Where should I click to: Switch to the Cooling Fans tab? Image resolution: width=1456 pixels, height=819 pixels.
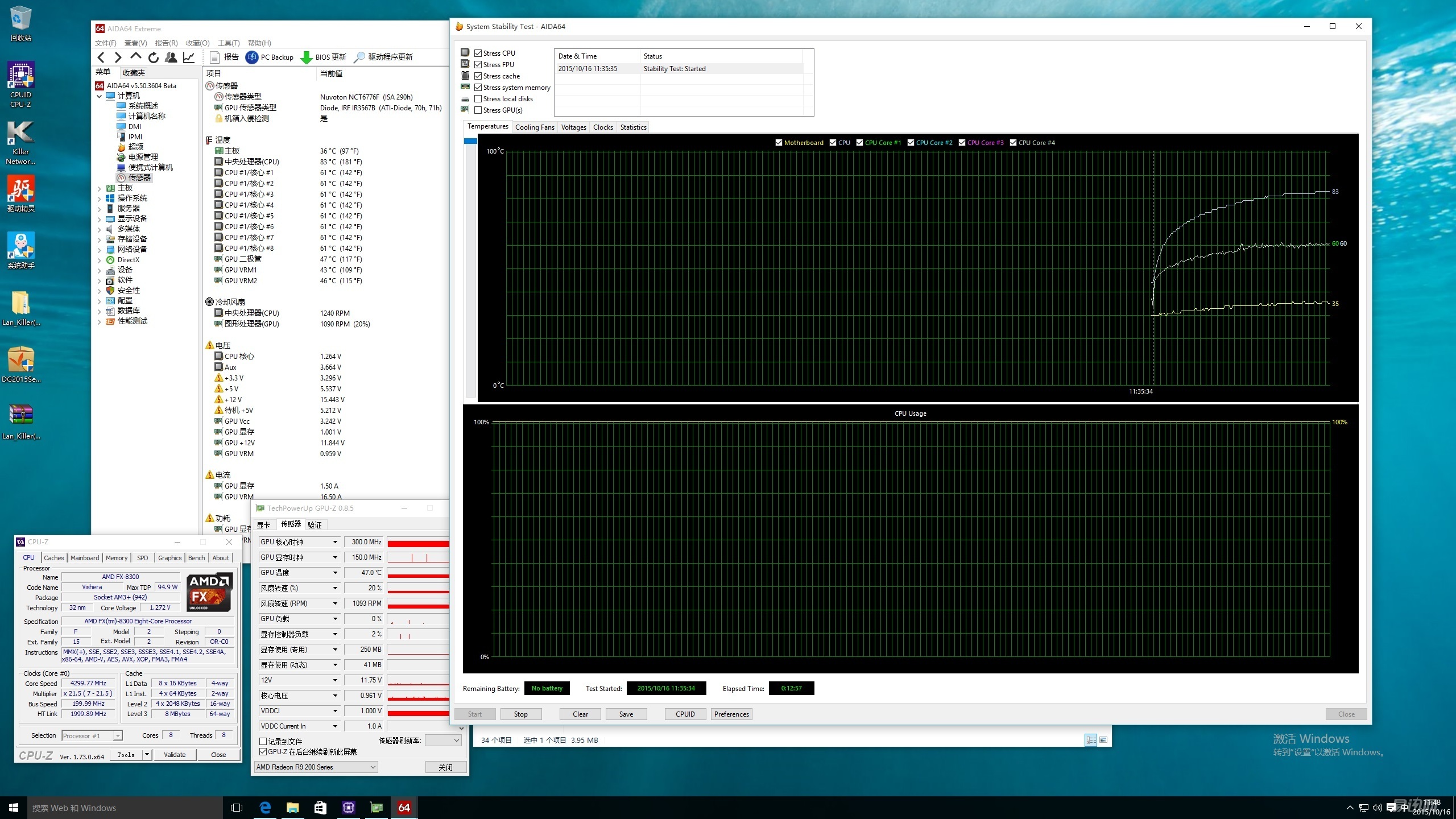[x=534, y=127]
